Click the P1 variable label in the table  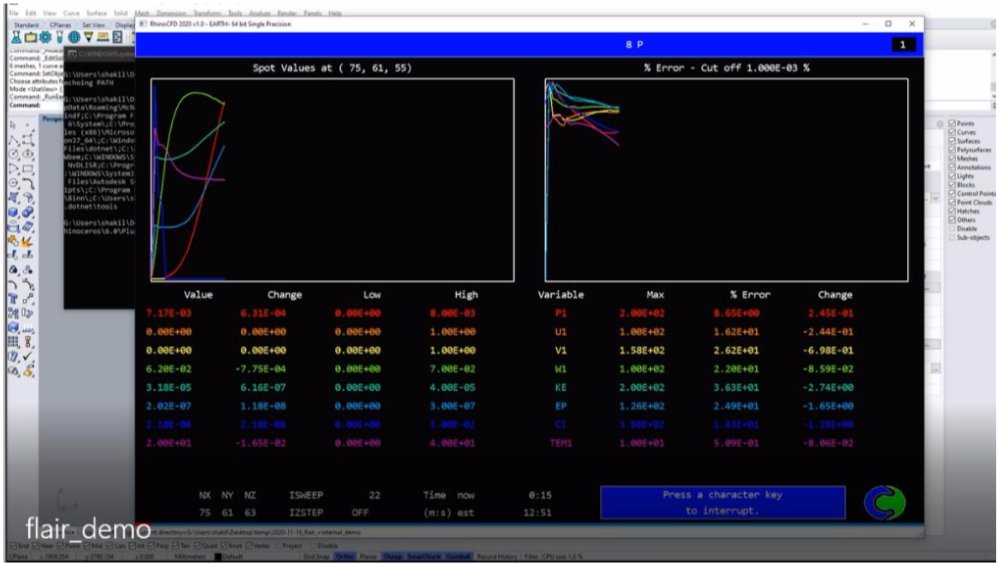tap(561, 313)
